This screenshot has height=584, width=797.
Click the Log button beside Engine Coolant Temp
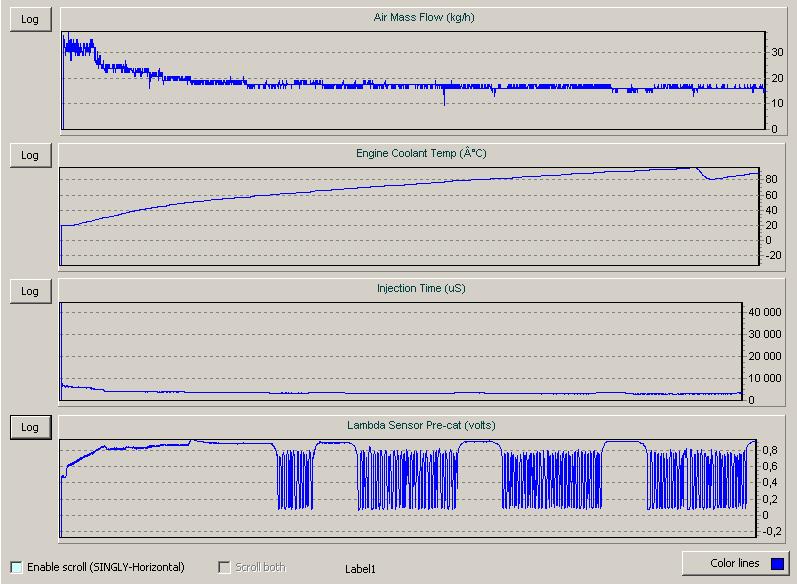(x=30, y=155)
